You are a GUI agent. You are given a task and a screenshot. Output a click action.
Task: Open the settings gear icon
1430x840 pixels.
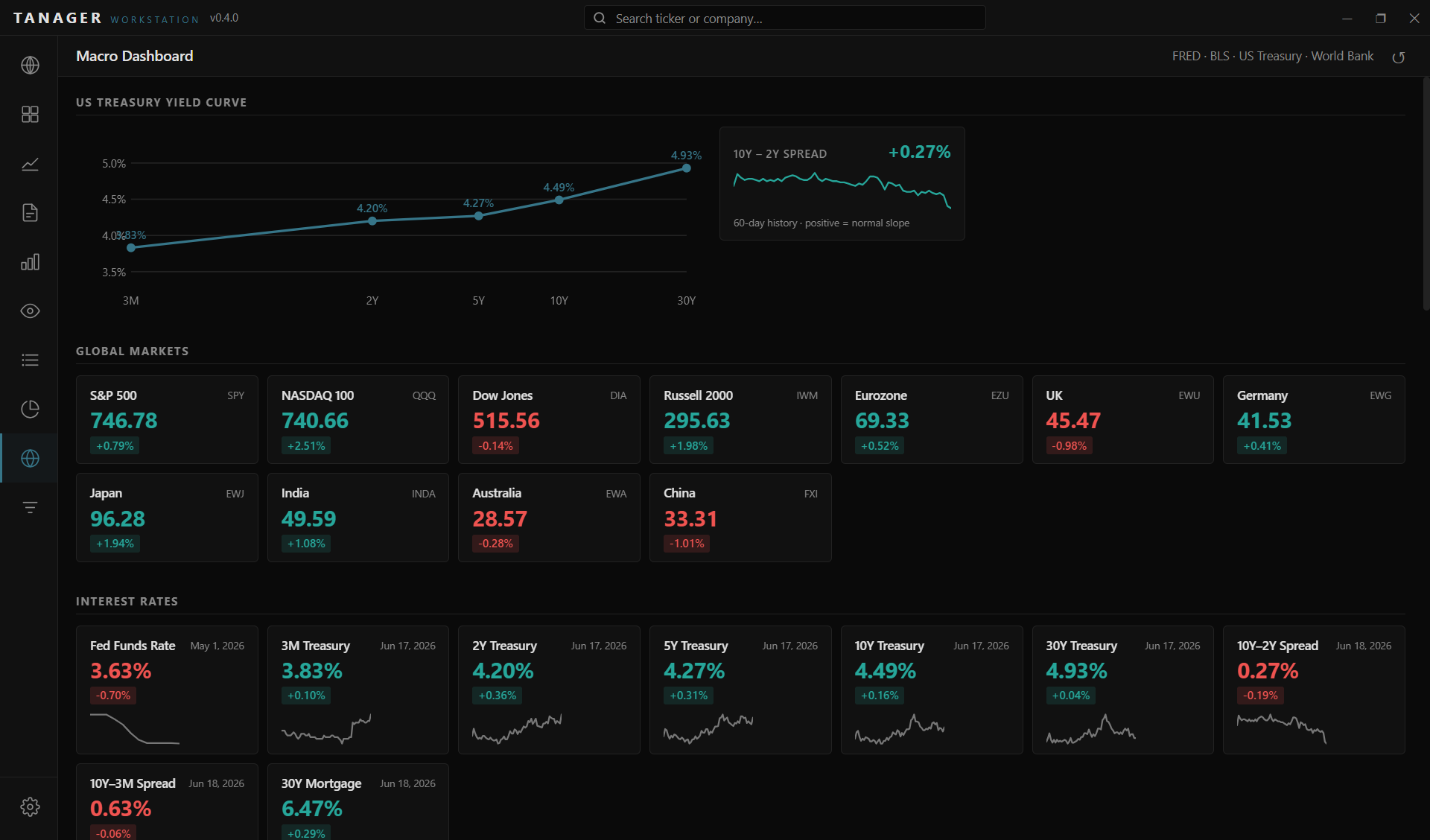pos(30,806)
